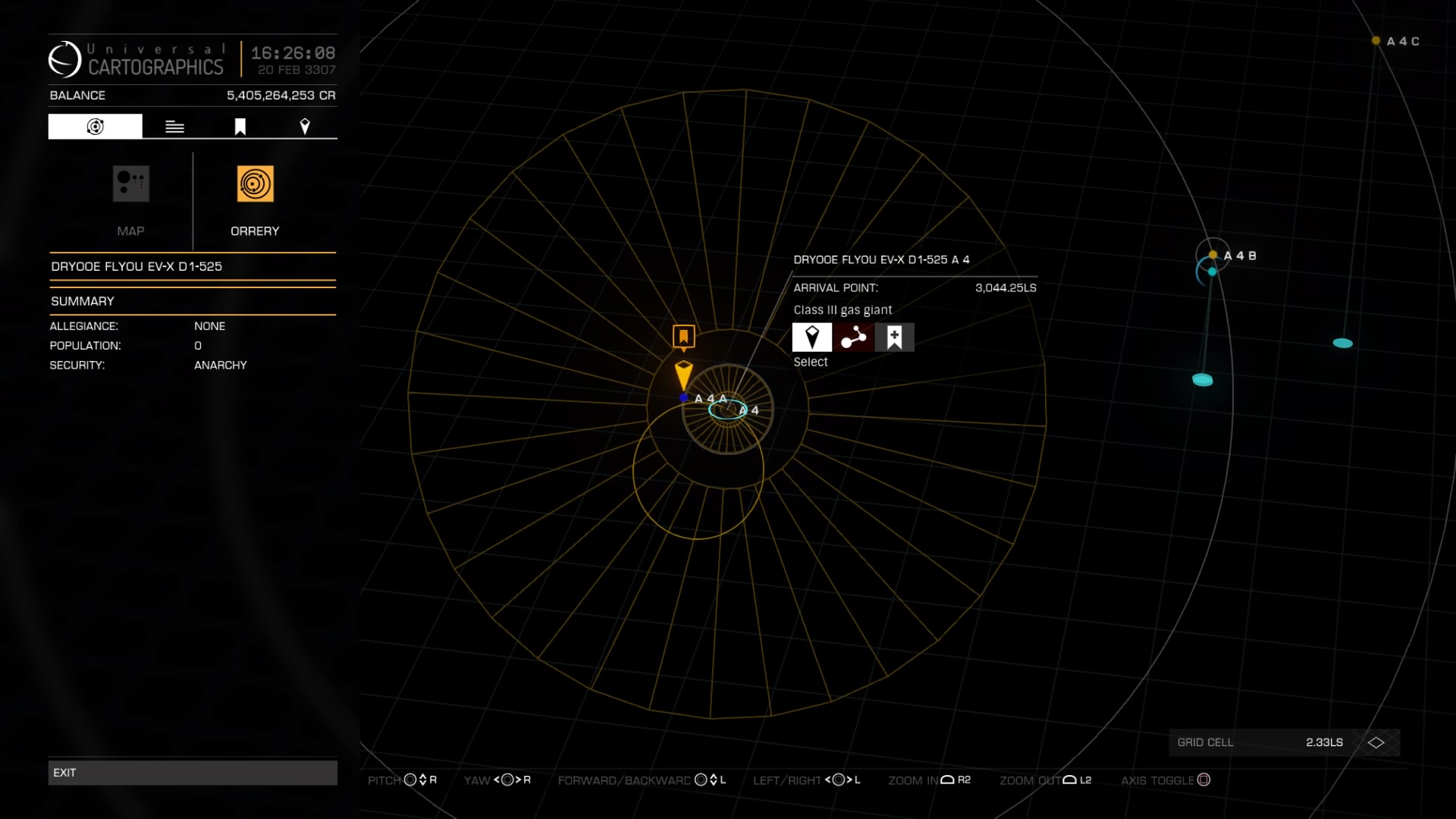
Task: Click the popup title DRYOOE FLYOU EV-X D1-525 A 4
Action: [x=881, y=259]
